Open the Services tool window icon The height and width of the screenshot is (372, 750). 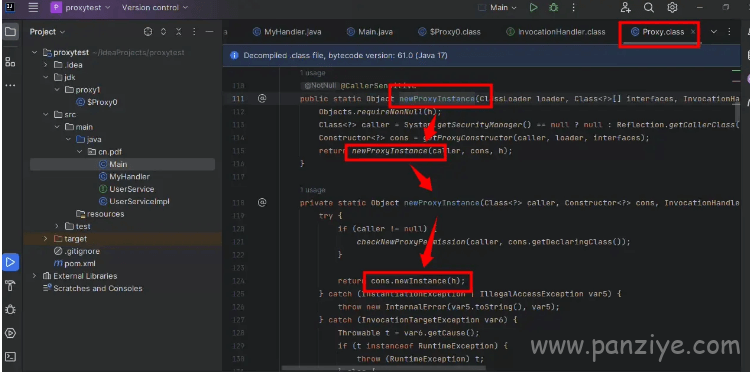pyautogui.click(x=10, y=333)
